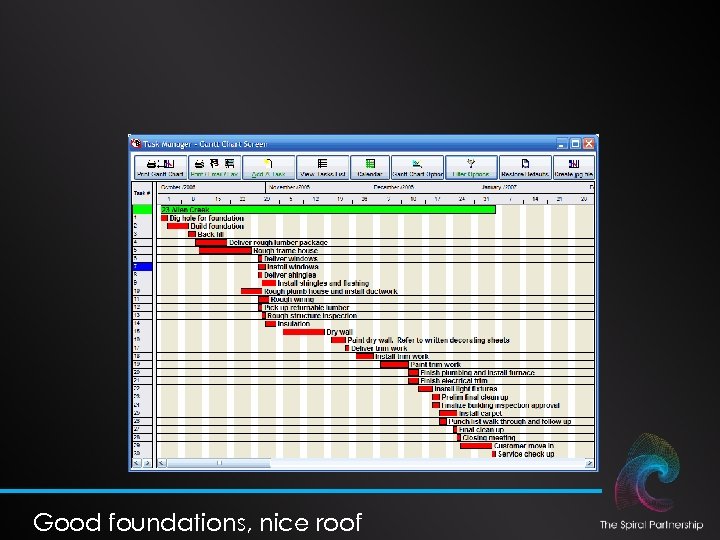
Task: Click the 'Prelim final clean up' label
Action: pos(475,397)
